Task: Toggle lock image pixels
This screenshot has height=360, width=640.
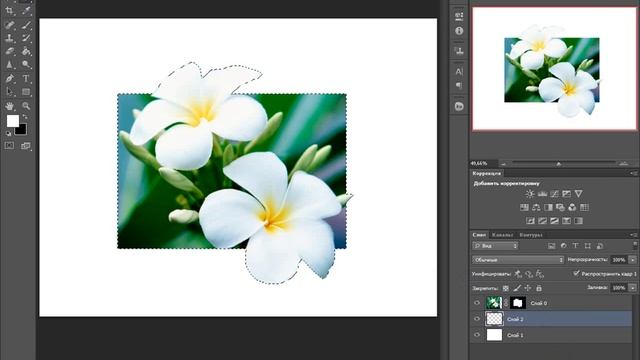Action: click(517, 288)
